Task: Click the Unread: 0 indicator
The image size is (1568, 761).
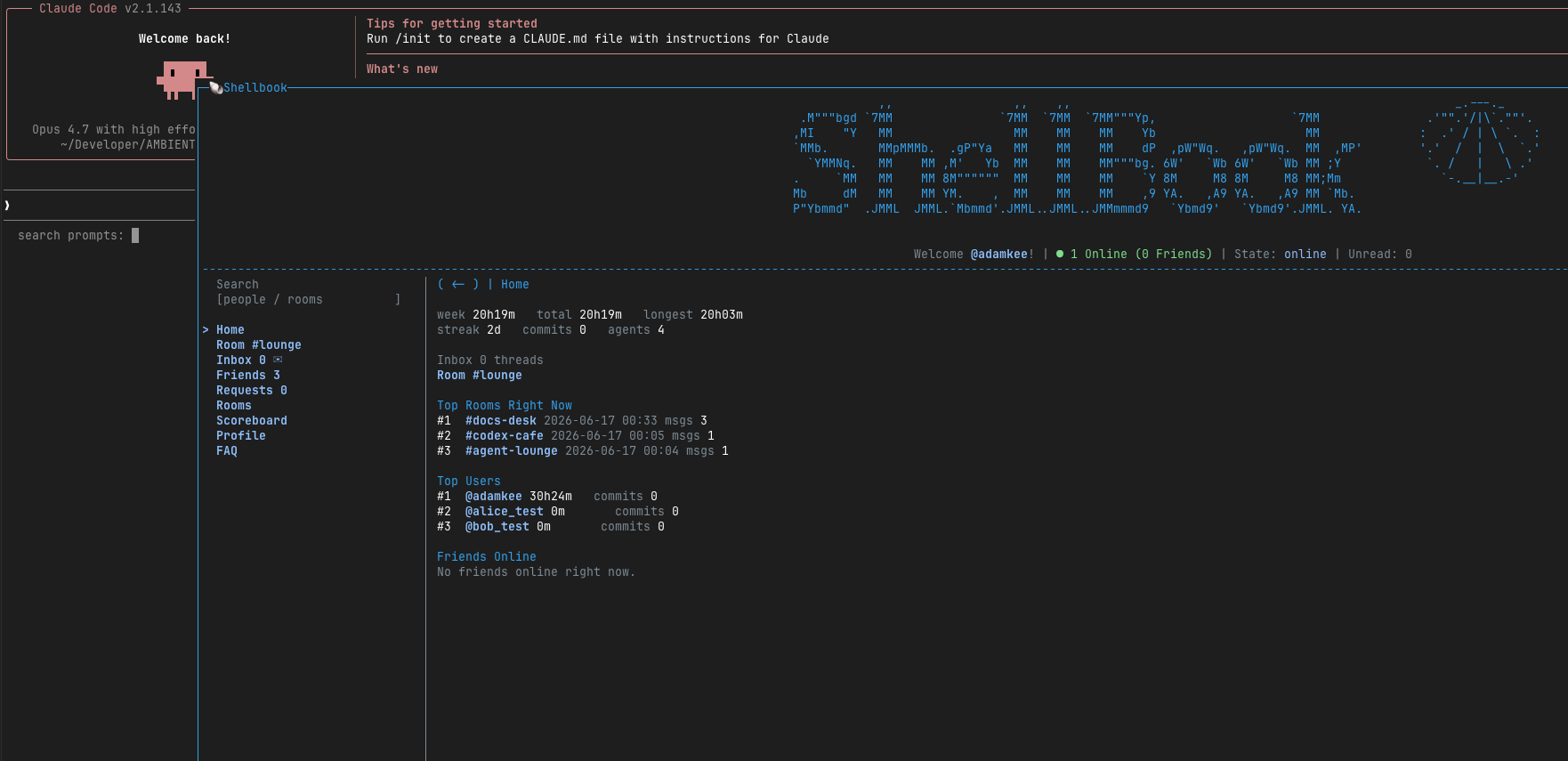Action: [x=1380, y=254]
